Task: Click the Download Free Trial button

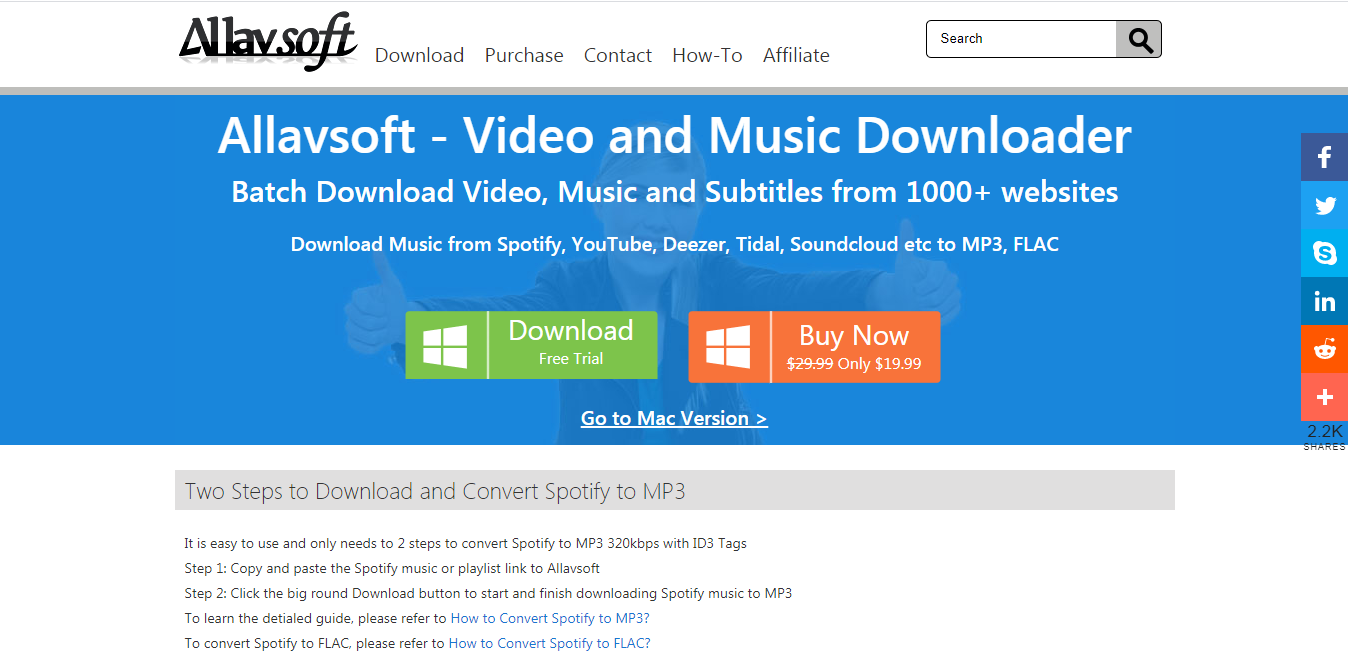Action: (x=531, y=345)
